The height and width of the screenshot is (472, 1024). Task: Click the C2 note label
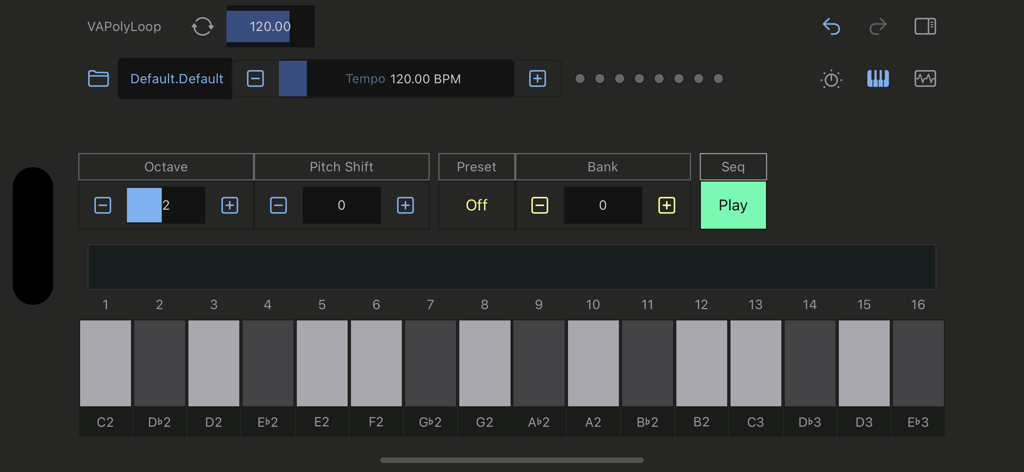[x=105, y=422]
